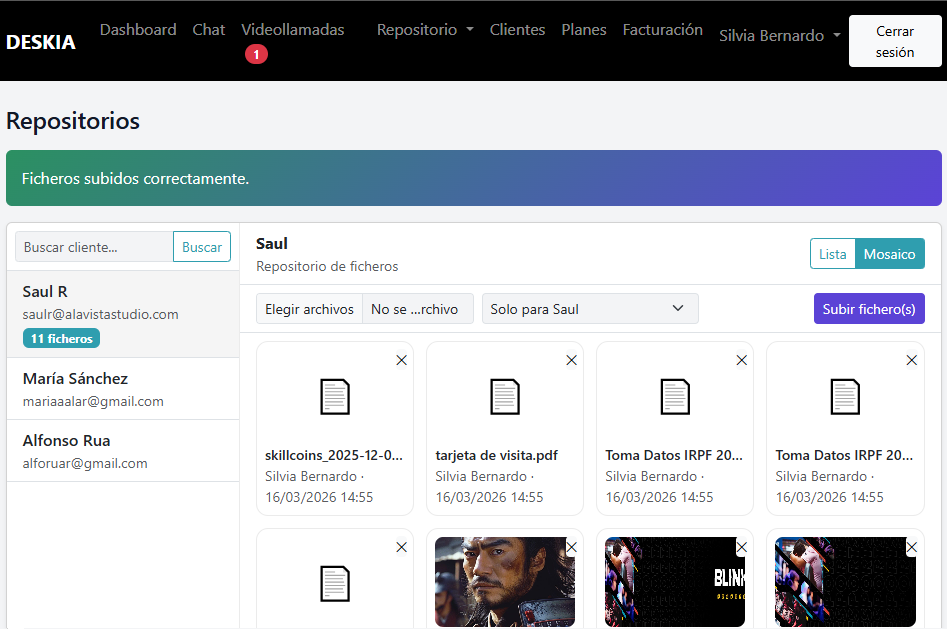This screenshot has width=947, height=629.
Task: Expand the Repositorio dropdown menu
Action: coord(425,30)
